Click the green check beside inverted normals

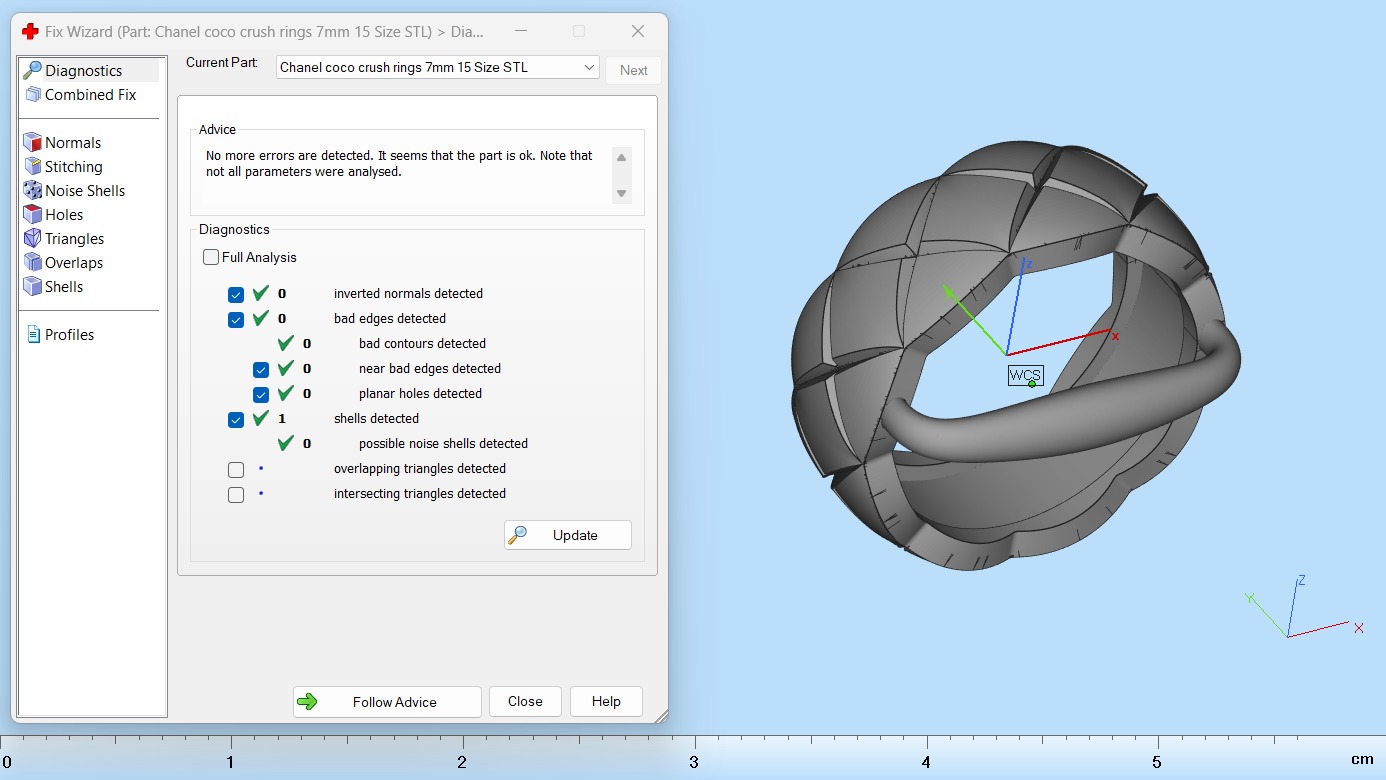tap(261, 293)
